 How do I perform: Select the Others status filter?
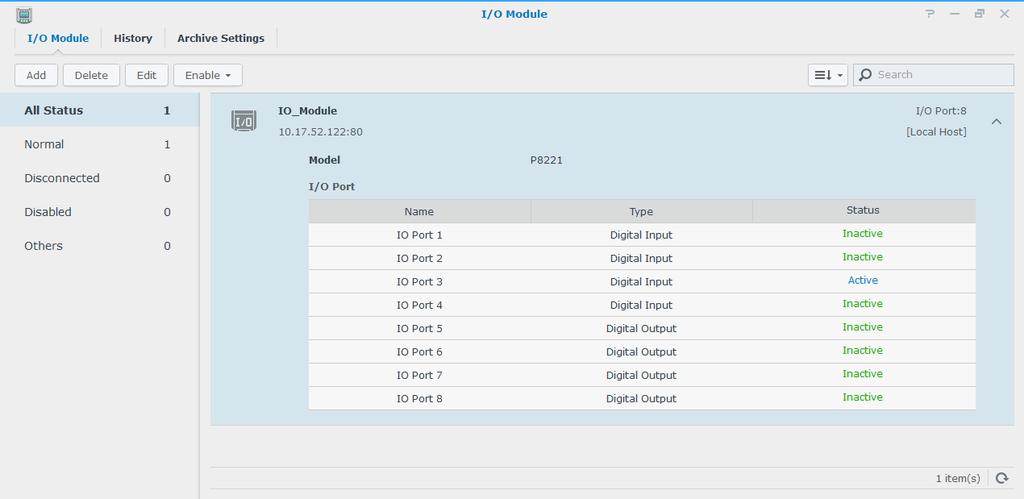tap(100, 246)
